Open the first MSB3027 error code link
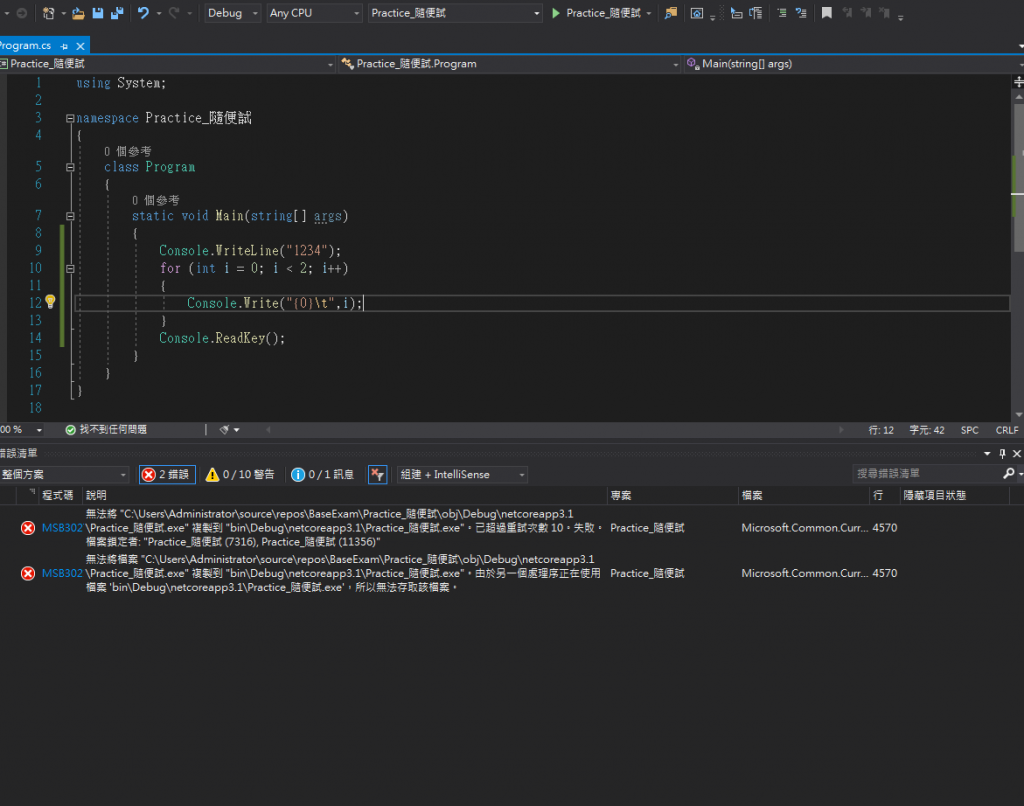Viewport: 1024px width, 806px height. pyautogui.click(x=62, y=527)
